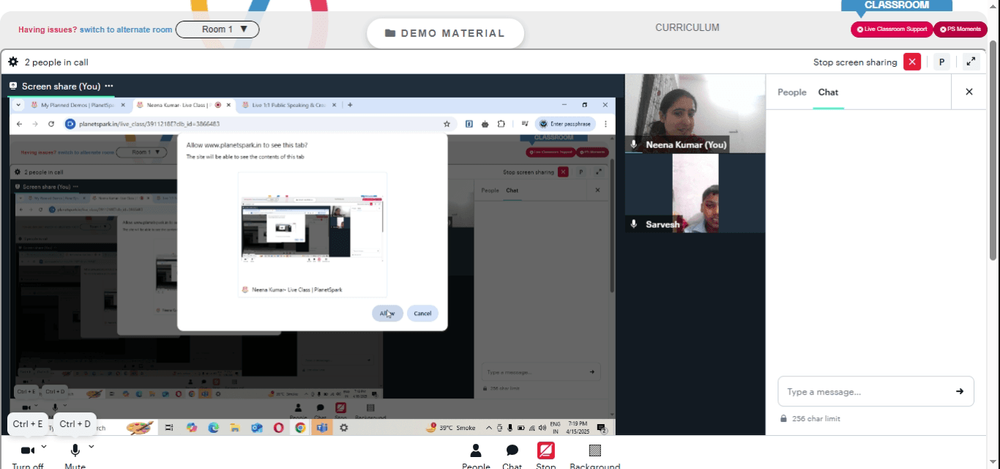The width and height of the screenshot is (1000, 469).
Task: Open call settings gear beside '2 people in call'
Action: point(13,62)
